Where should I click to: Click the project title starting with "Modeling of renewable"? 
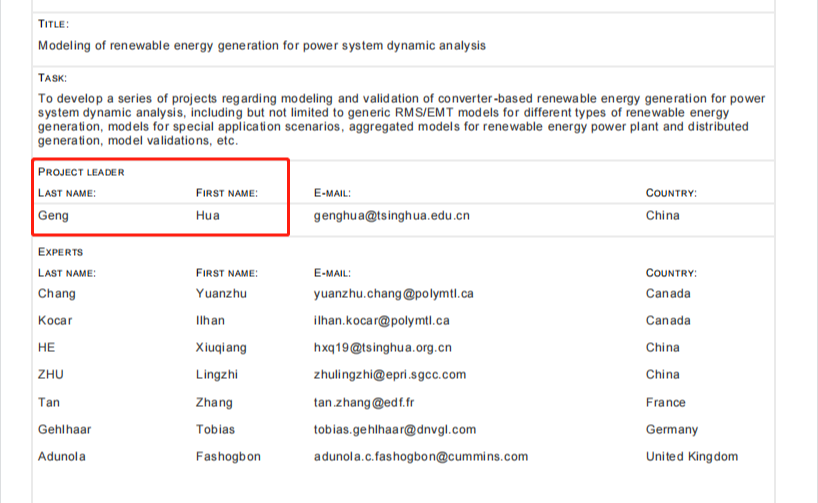(261, 45)
